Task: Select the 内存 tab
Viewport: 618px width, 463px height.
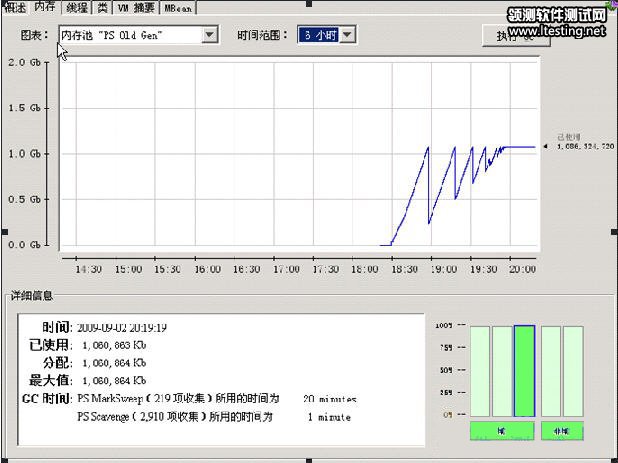Action: coord(46,7)
